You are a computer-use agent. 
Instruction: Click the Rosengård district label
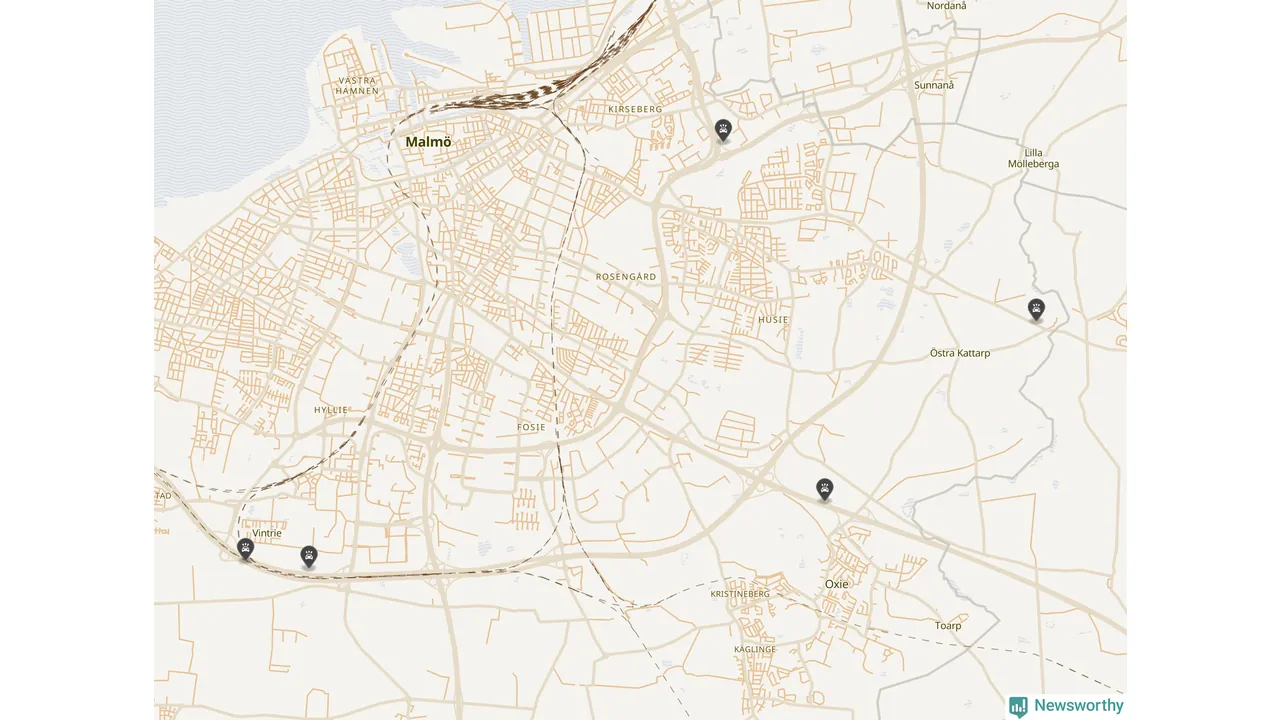(x=626, y=276)
